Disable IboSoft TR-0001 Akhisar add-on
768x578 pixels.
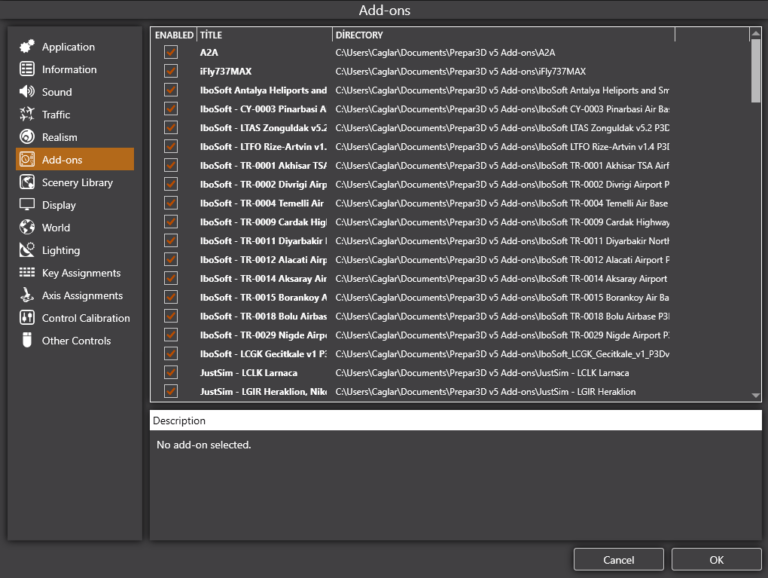tap(170, 166)
